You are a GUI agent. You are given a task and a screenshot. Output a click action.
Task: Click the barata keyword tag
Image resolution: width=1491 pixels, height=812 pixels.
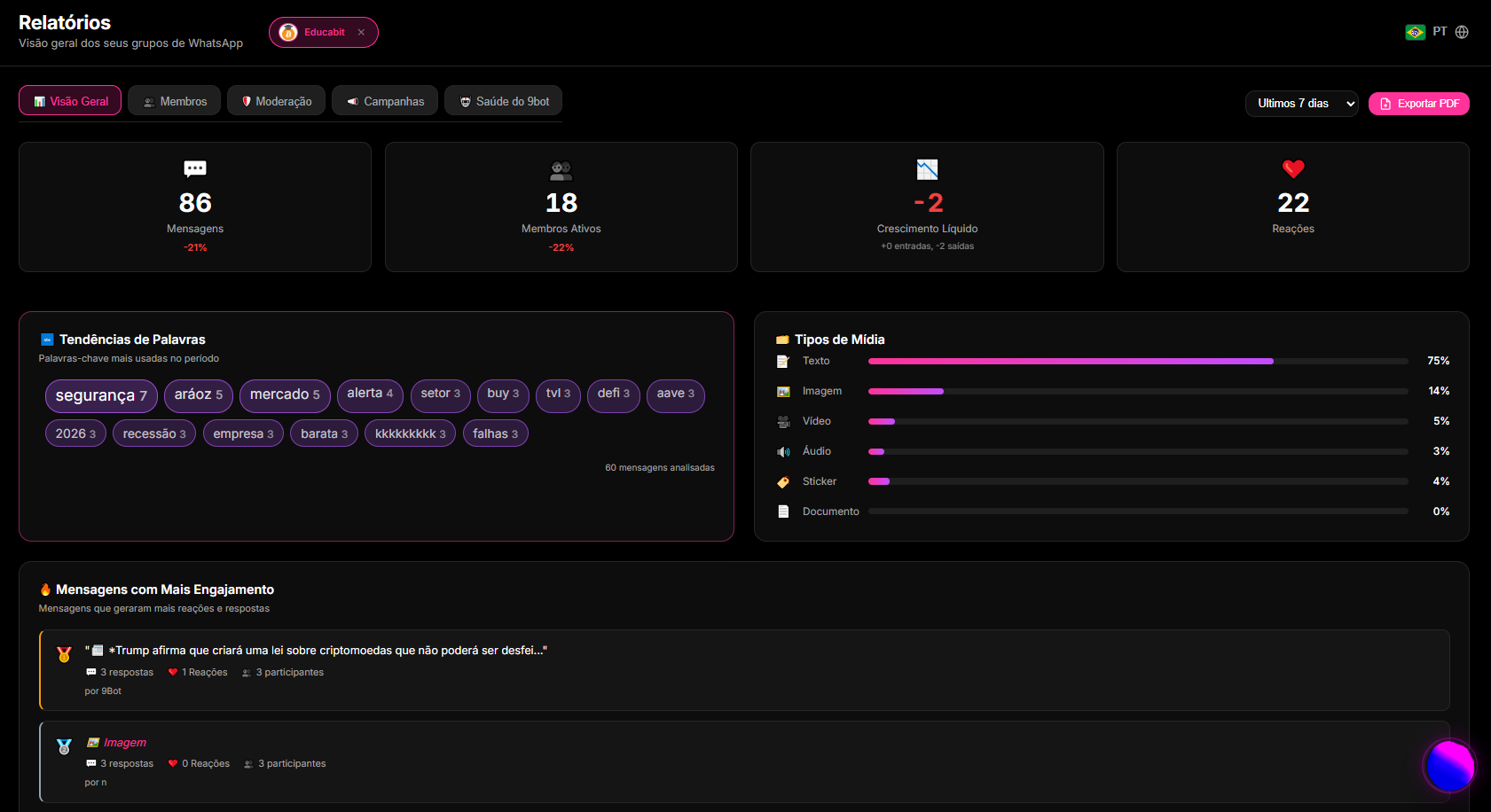[x=324, y=433]
